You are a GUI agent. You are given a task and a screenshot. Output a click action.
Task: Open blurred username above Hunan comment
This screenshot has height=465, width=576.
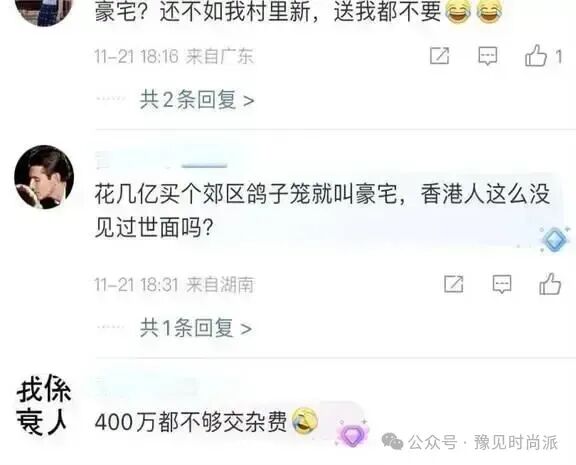[162, 161]
